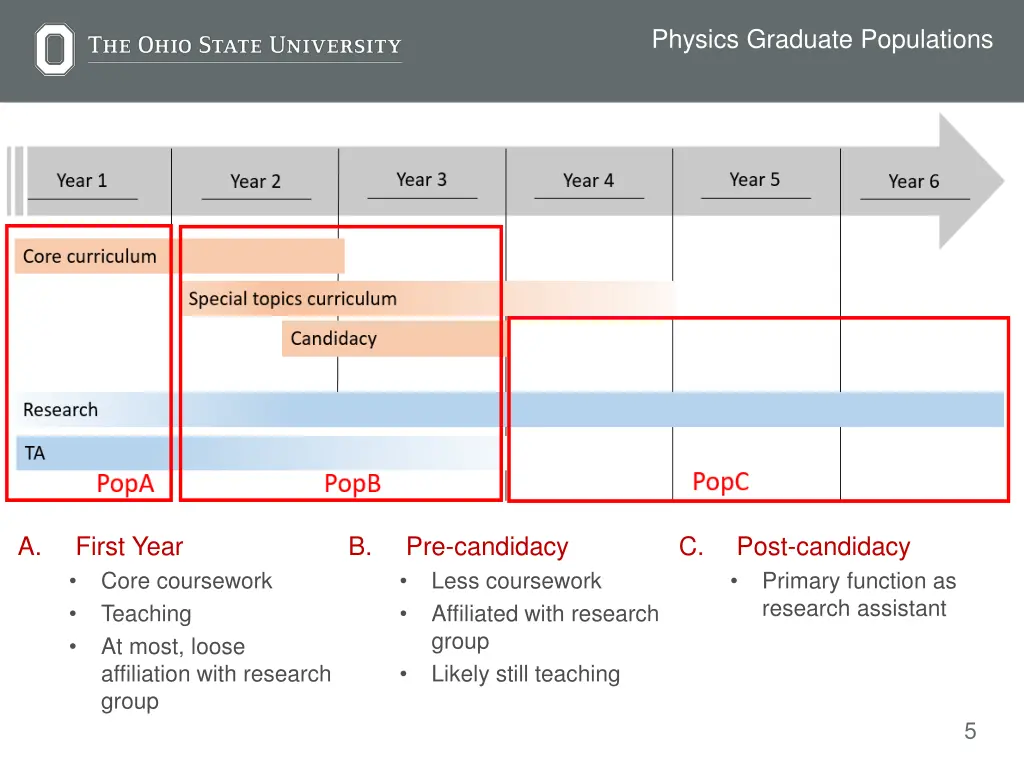Select 'Primary function as research assistant' bullet
The height and width of the screenshot is (768, 1024).
tap(859, 594)
